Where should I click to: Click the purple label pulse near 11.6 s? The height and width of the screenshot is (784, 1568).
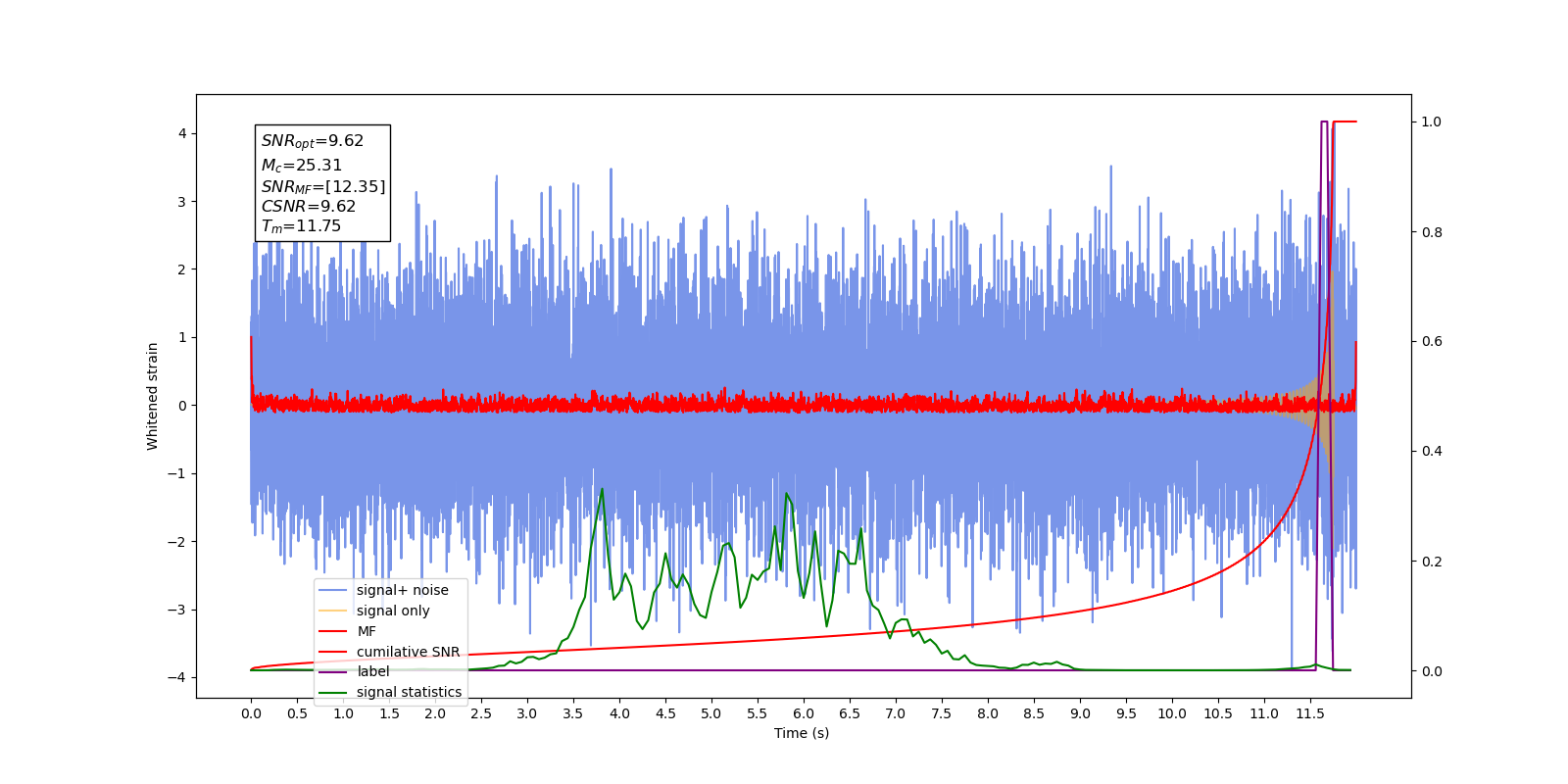(x=1324, y=122)
